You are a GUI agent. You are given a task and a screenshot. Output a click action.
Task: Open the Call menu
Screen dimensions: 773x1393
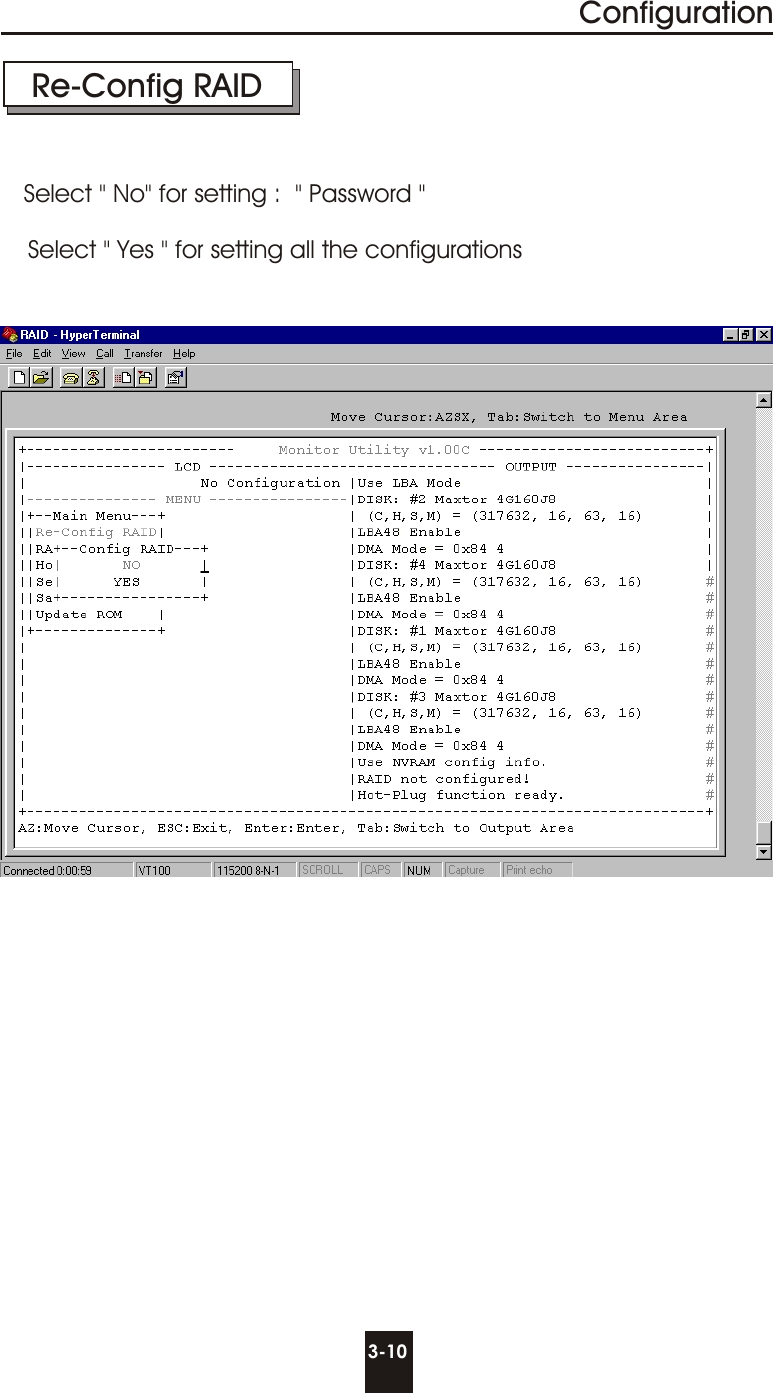(105, 353)
